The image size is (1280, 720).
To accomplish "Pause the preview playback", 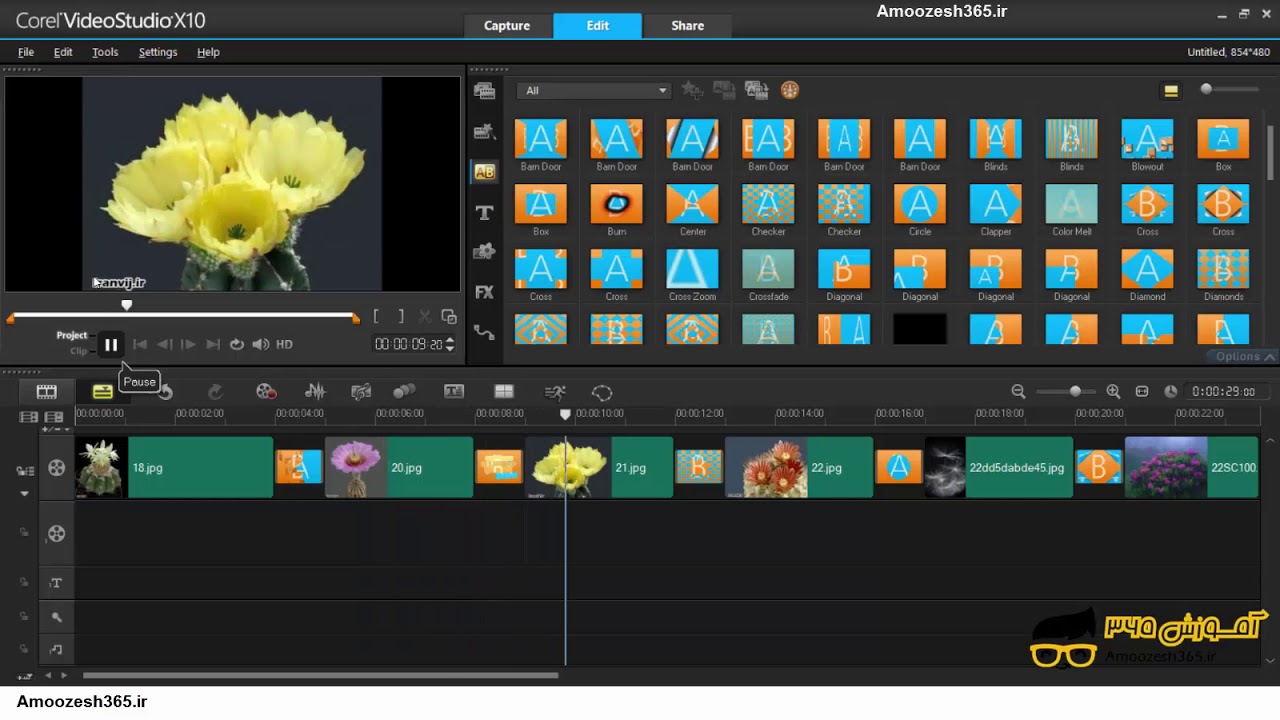I will 111,345.
